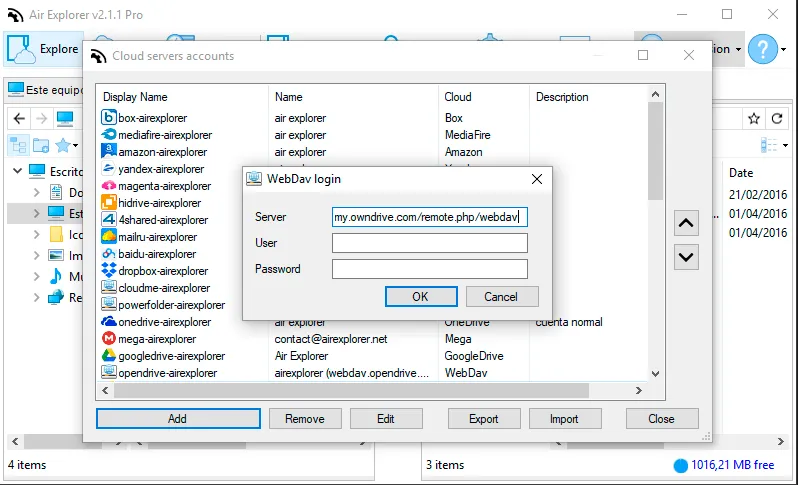Click the Export accounts button
The height and width of the screenshot is (485, 798).
[484, 418]
